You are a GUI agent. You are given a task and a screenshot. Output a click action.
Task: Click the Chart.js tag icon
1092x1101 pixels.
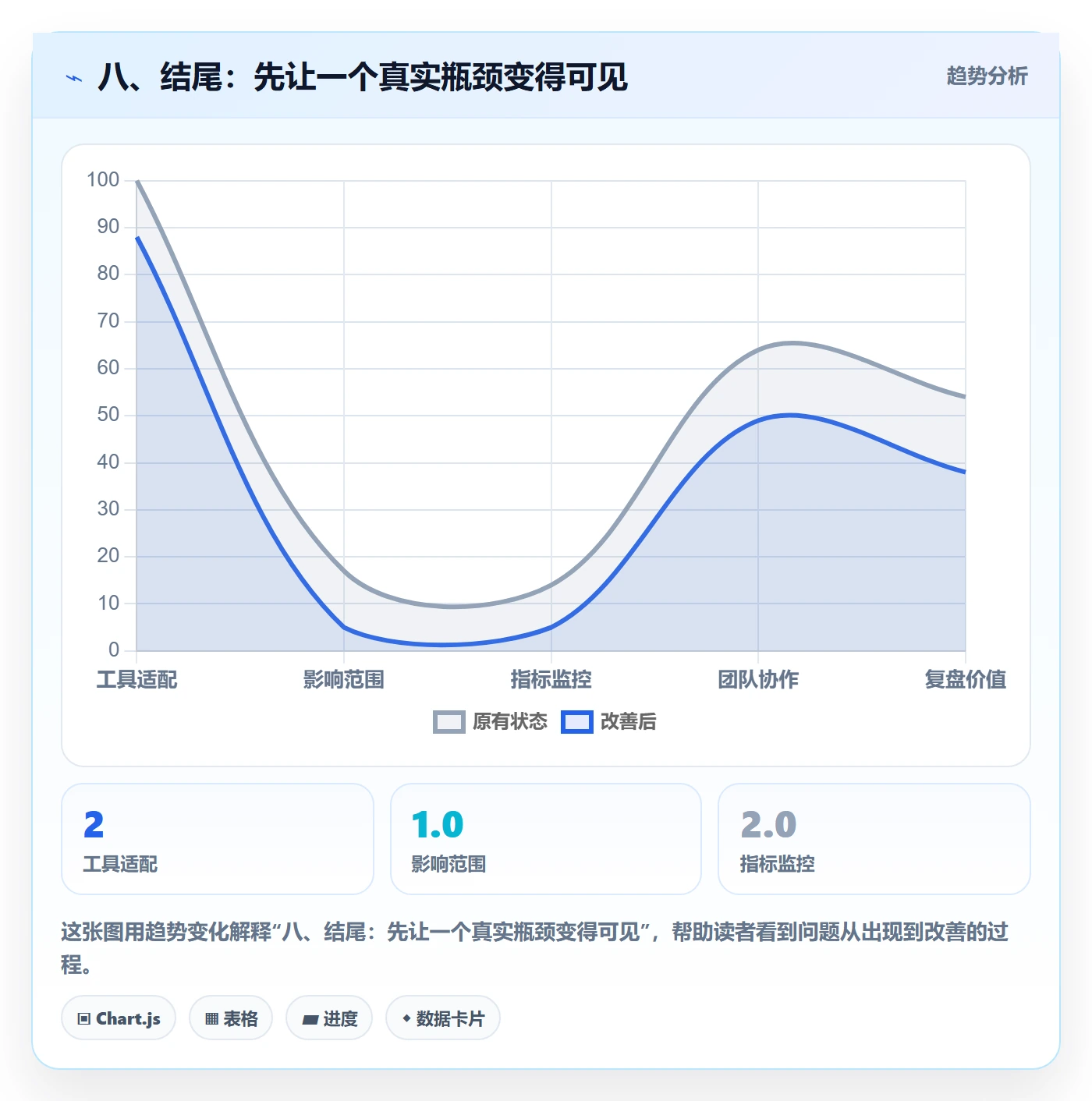pyautogui.click(x=84, y=1019)
